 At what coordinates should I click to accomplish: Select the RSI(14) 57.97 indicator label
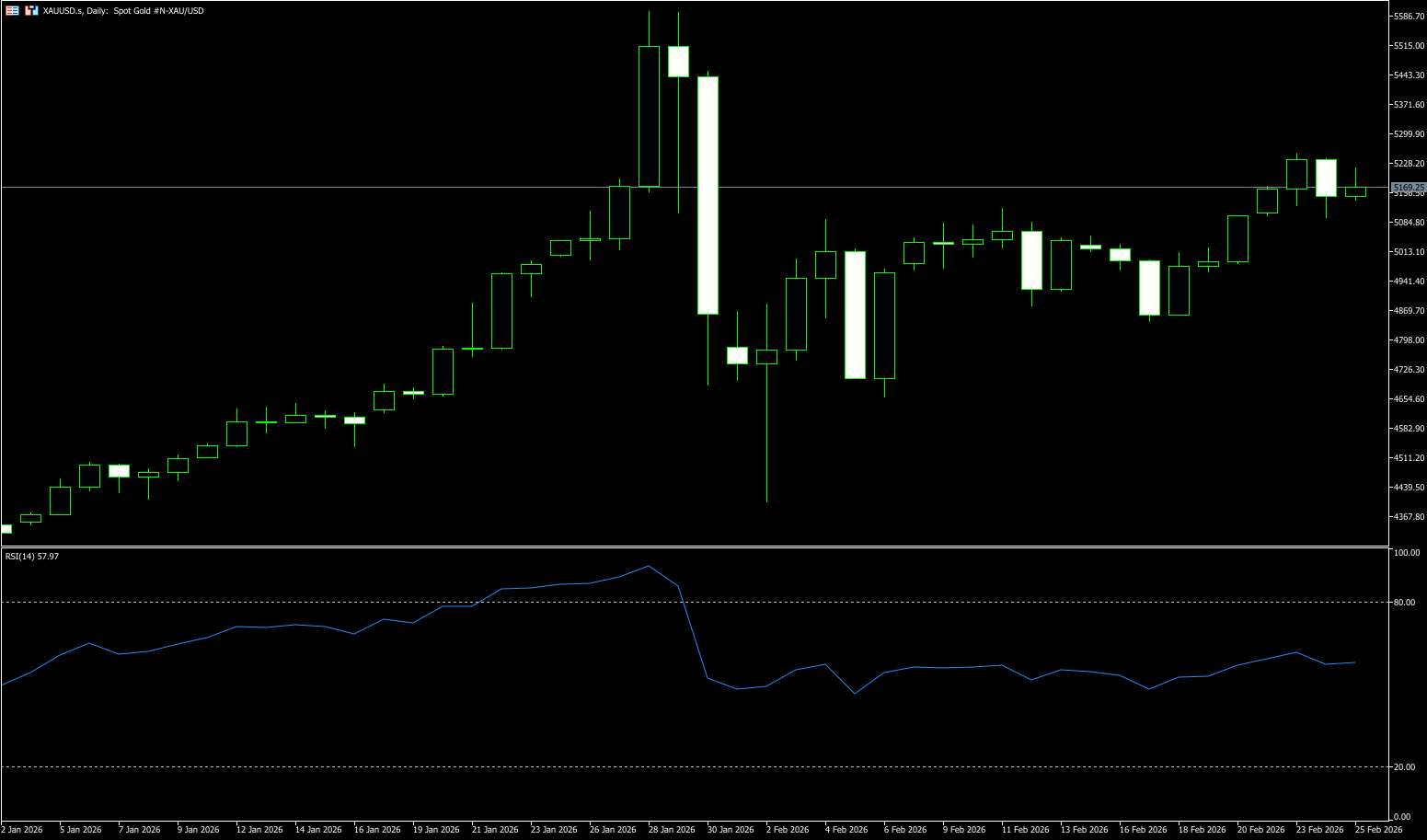pyautogui.click(x=32, y=557)
